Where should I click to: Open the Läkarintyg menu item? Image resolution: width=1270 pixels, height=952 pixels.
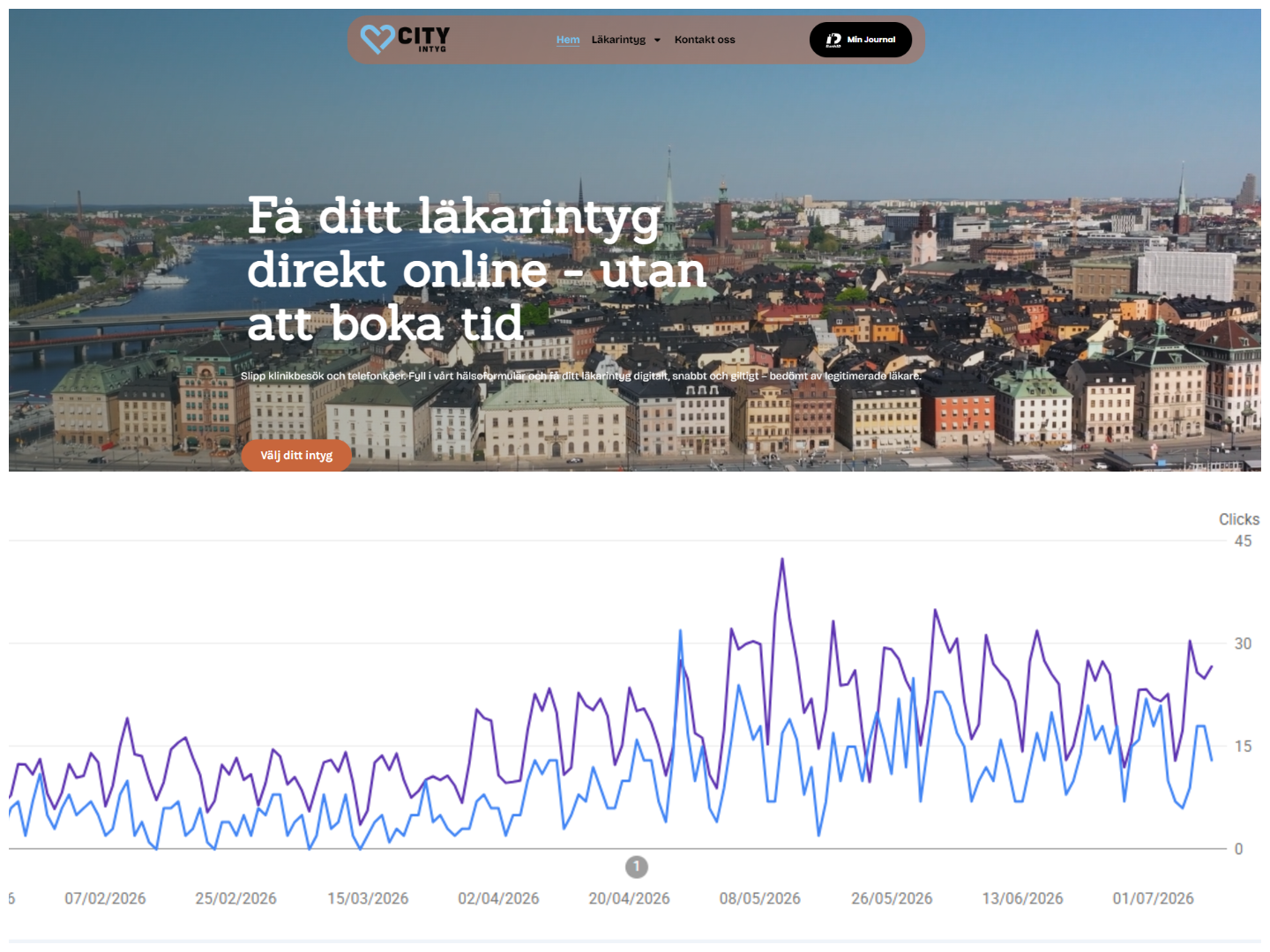pyautogui.click(x=618, y=40)
